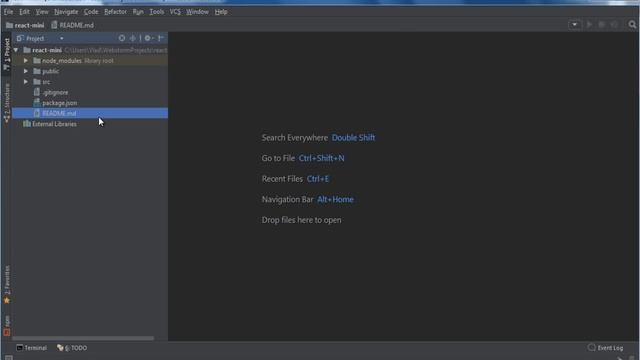This screenshot has width=640, height=360.
Task: Open the Code menu
Action: point(91,12)
